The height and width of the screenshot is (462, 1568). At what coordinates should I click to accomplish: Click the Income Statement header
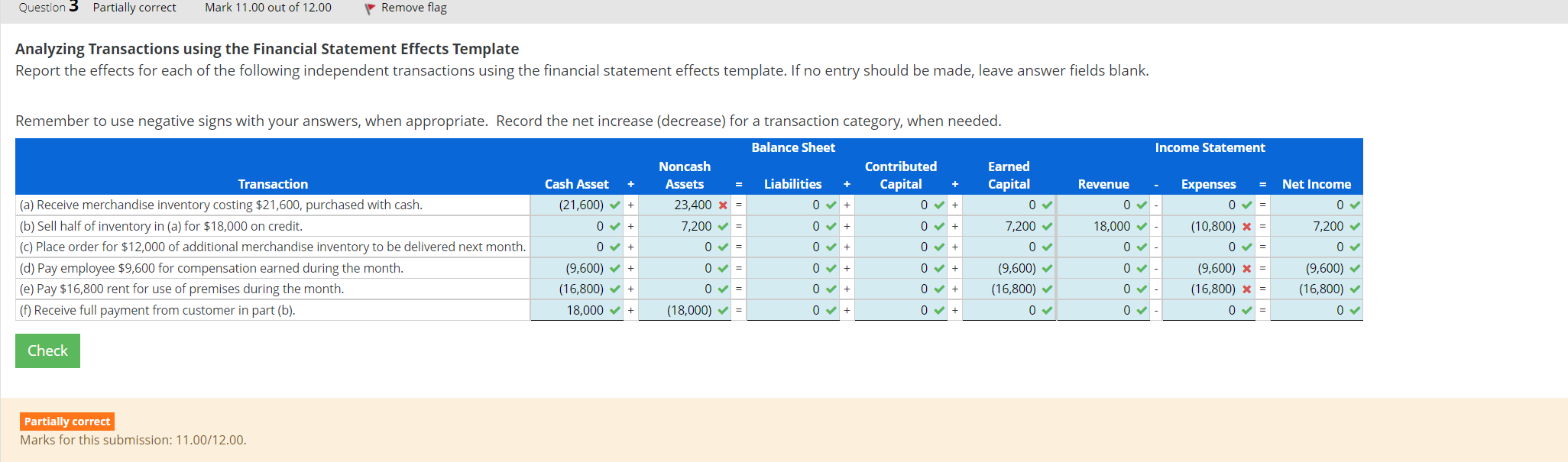[x=1210, y=147]
